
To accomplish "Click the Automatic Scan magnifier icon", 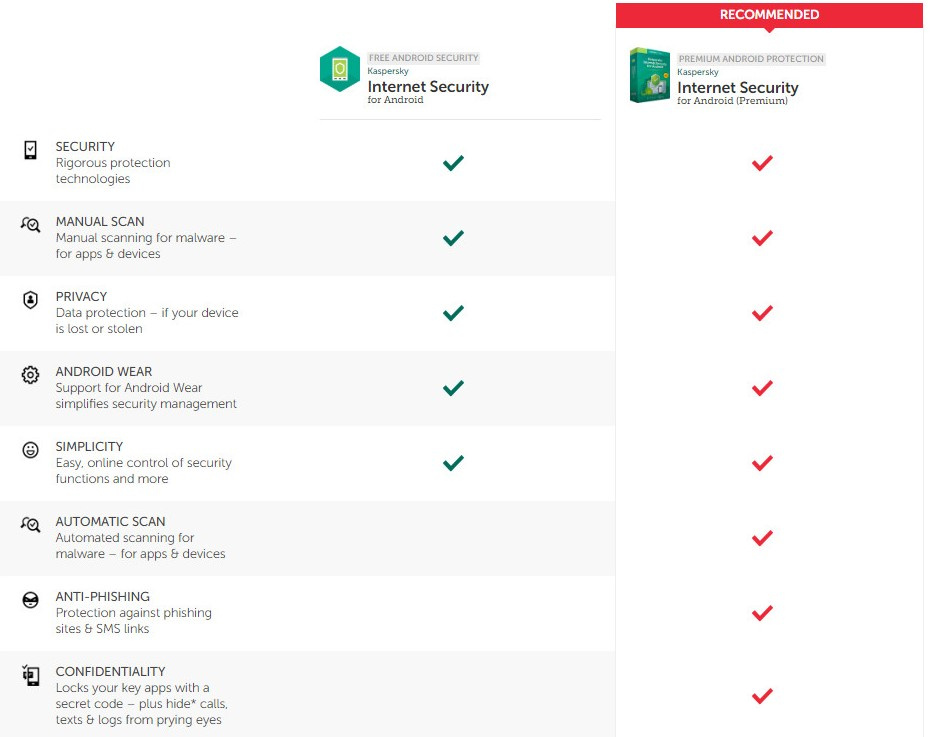I will [31, 525].
